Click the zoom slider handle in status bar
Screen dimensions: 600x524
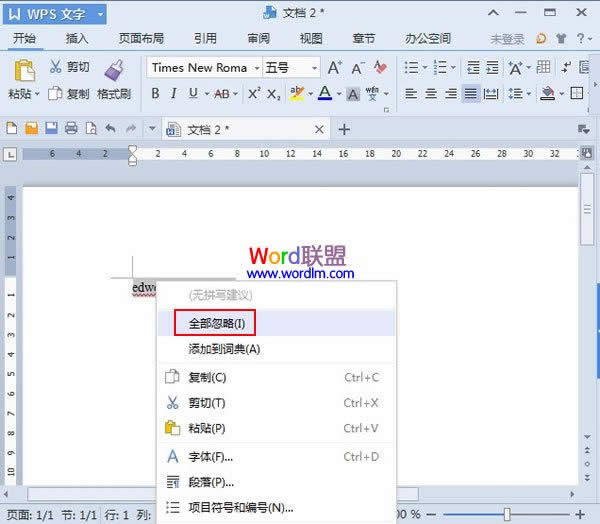point(507,513)
